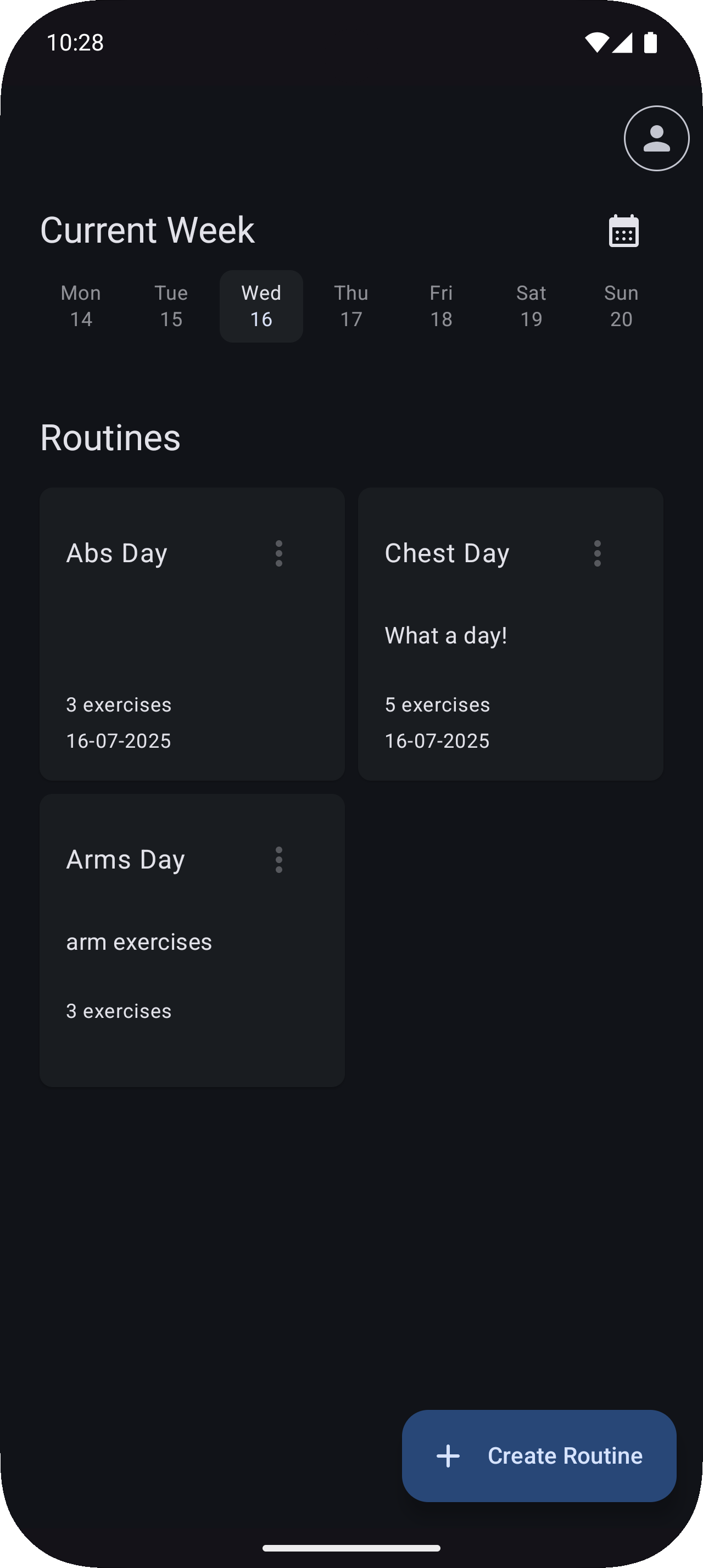703x1568 pixels.
Task: Open the user profile icon
Action: point(656,138)
